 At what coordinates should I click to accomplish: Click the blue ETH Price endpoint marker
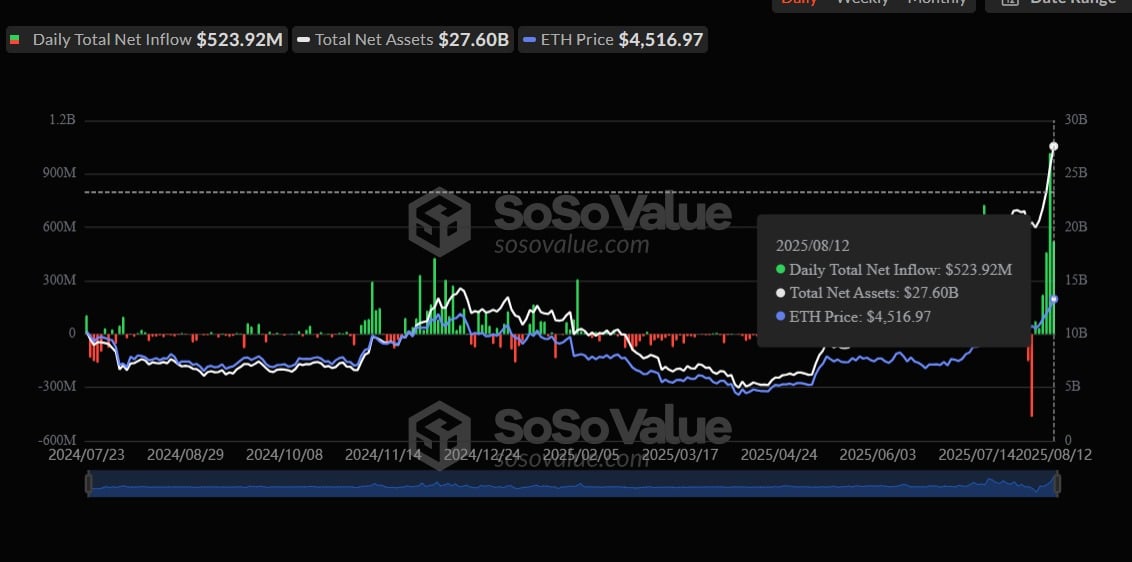(1053, 299)
